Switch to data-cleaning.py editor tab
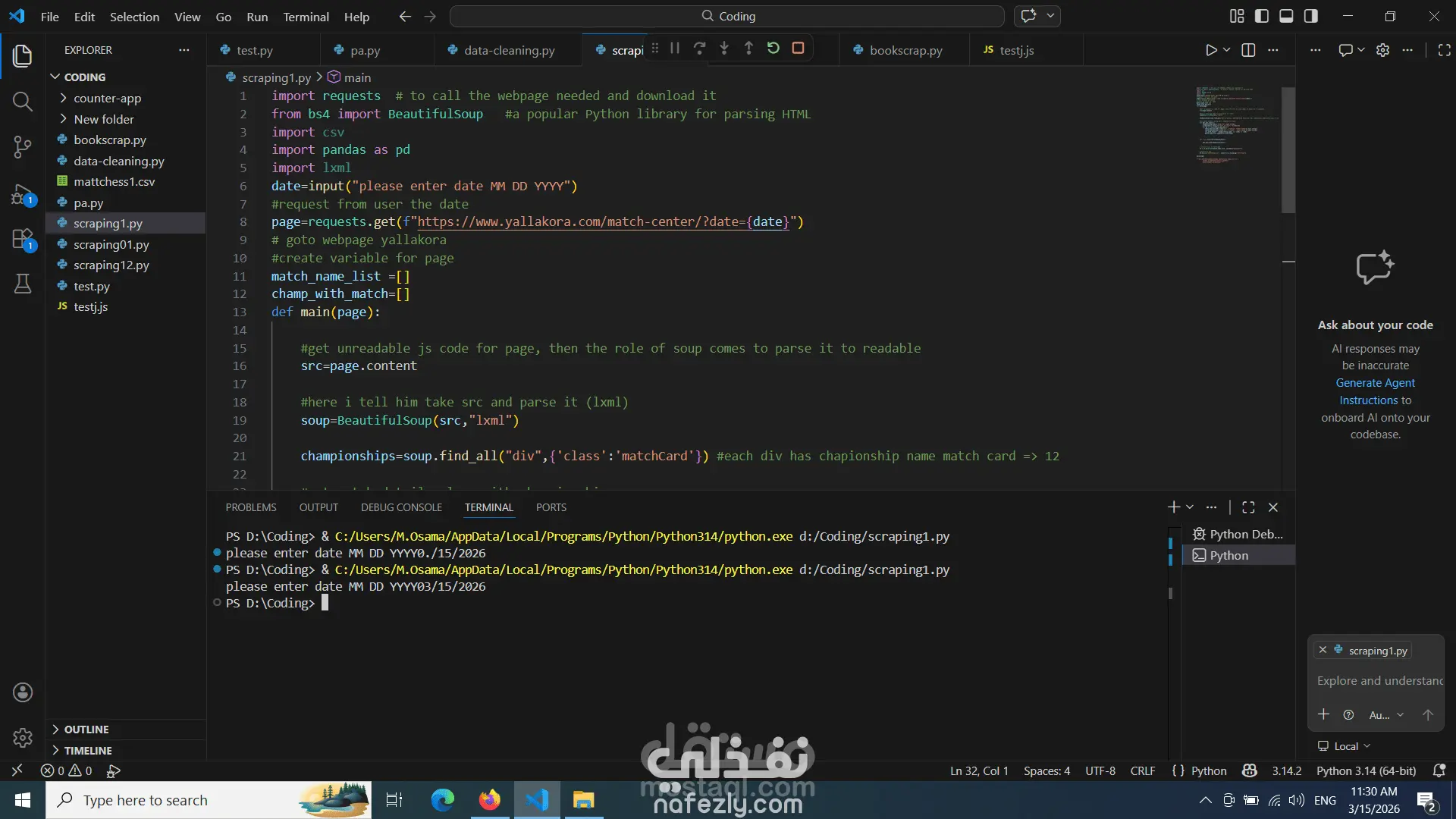Viewport: 1456px width, 819px height. [508, 50]
